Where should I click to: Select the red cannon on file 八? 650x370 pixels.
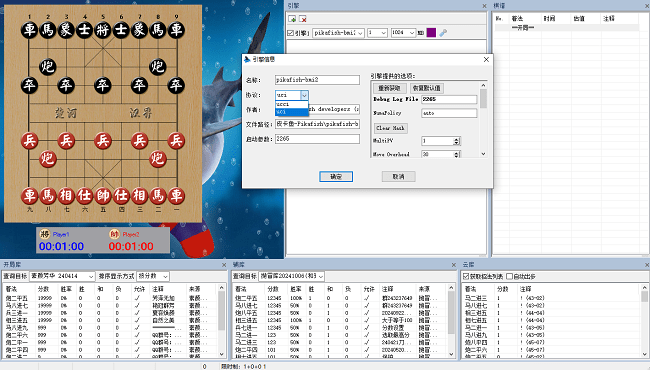pyautogui.click(x=48, y=159)
